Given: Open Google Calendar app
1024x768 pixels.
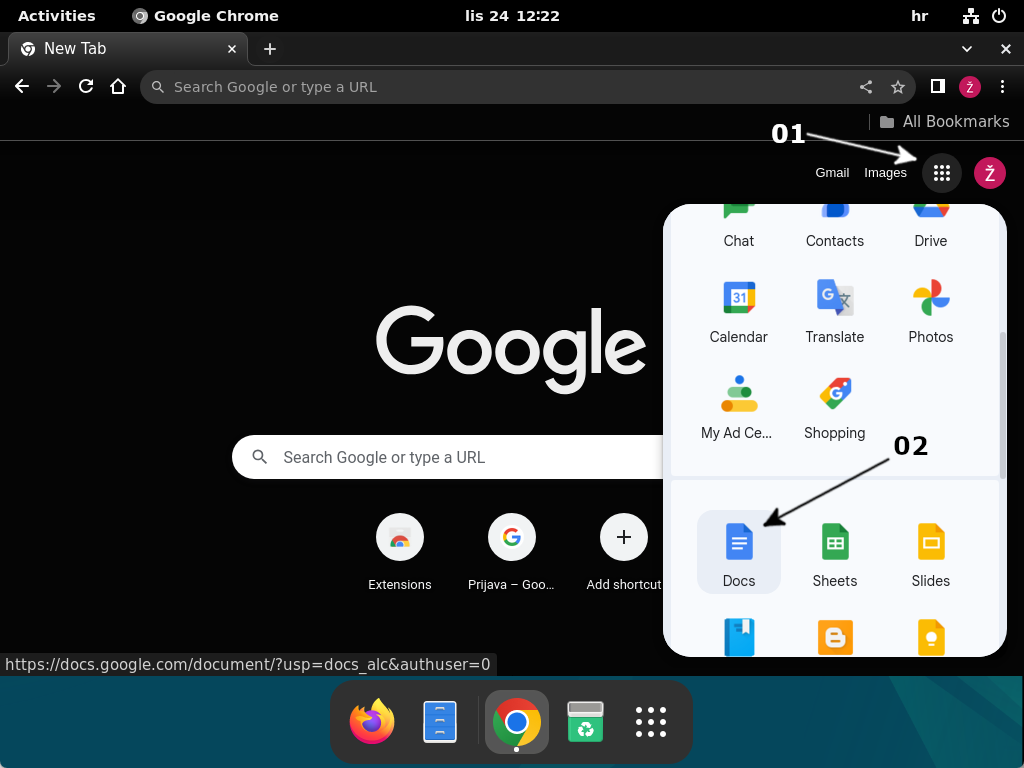Looking at the screenshot, I should 739,311.
